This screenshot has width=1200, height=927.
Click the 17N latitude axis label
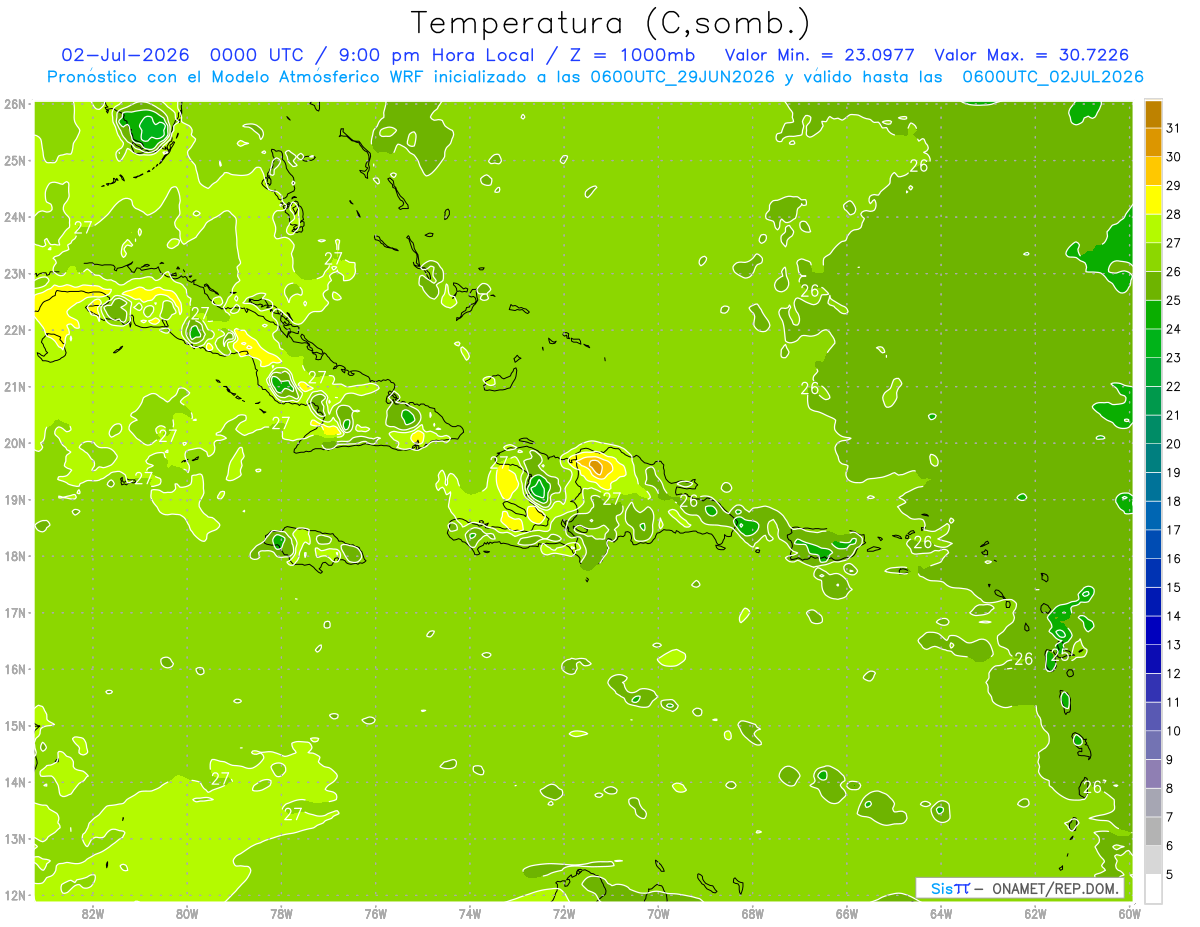[14, 612]
